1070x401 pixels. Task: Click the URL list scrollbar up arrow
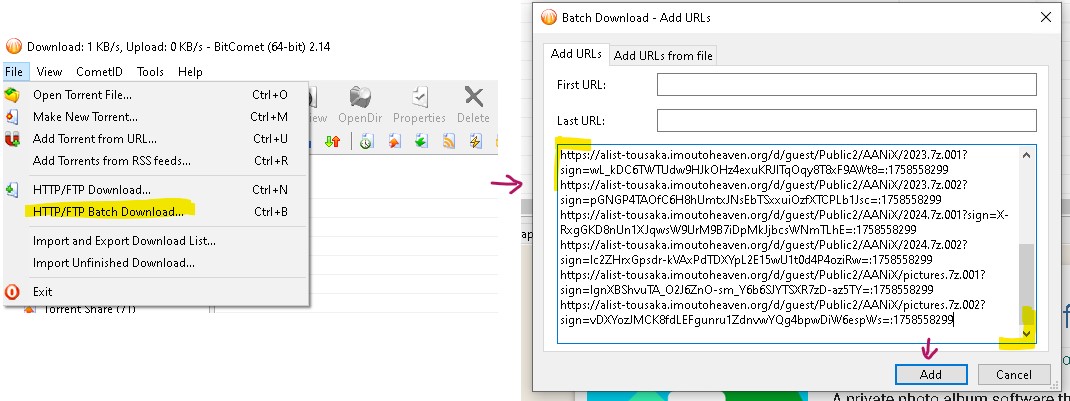point(1027,154)
